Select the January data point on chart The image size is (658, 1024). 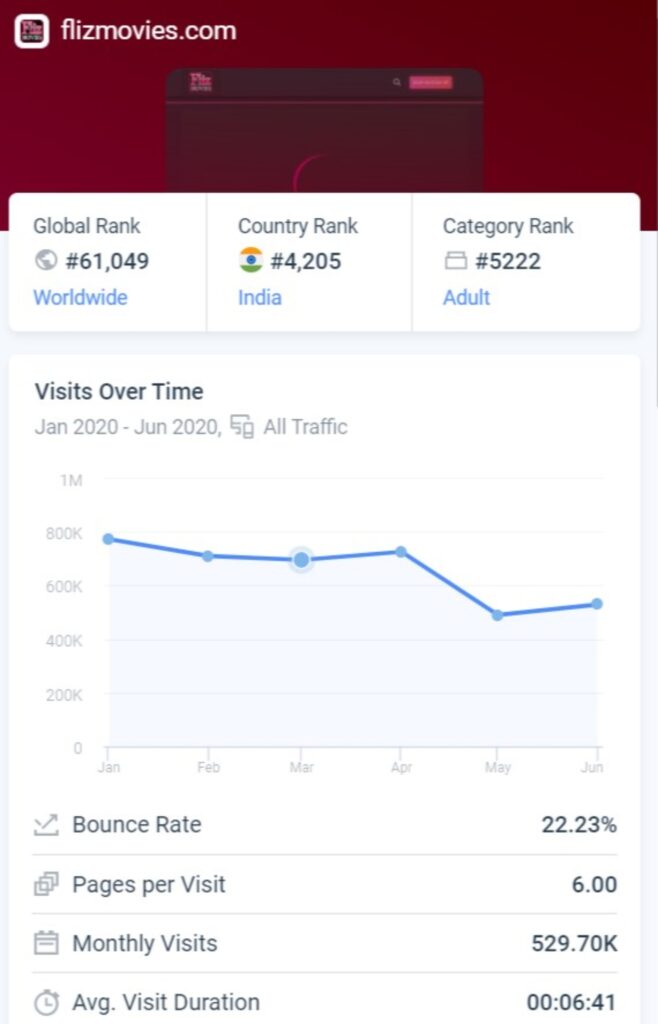pyautogui.click(x=108, y=539)
